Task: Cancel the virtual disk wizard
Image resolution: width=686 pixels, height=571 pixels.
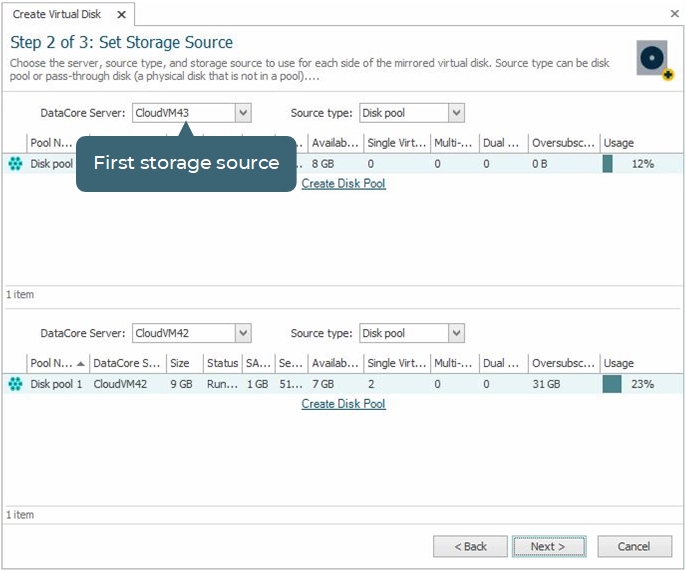Action: click(x=634, y=547)
